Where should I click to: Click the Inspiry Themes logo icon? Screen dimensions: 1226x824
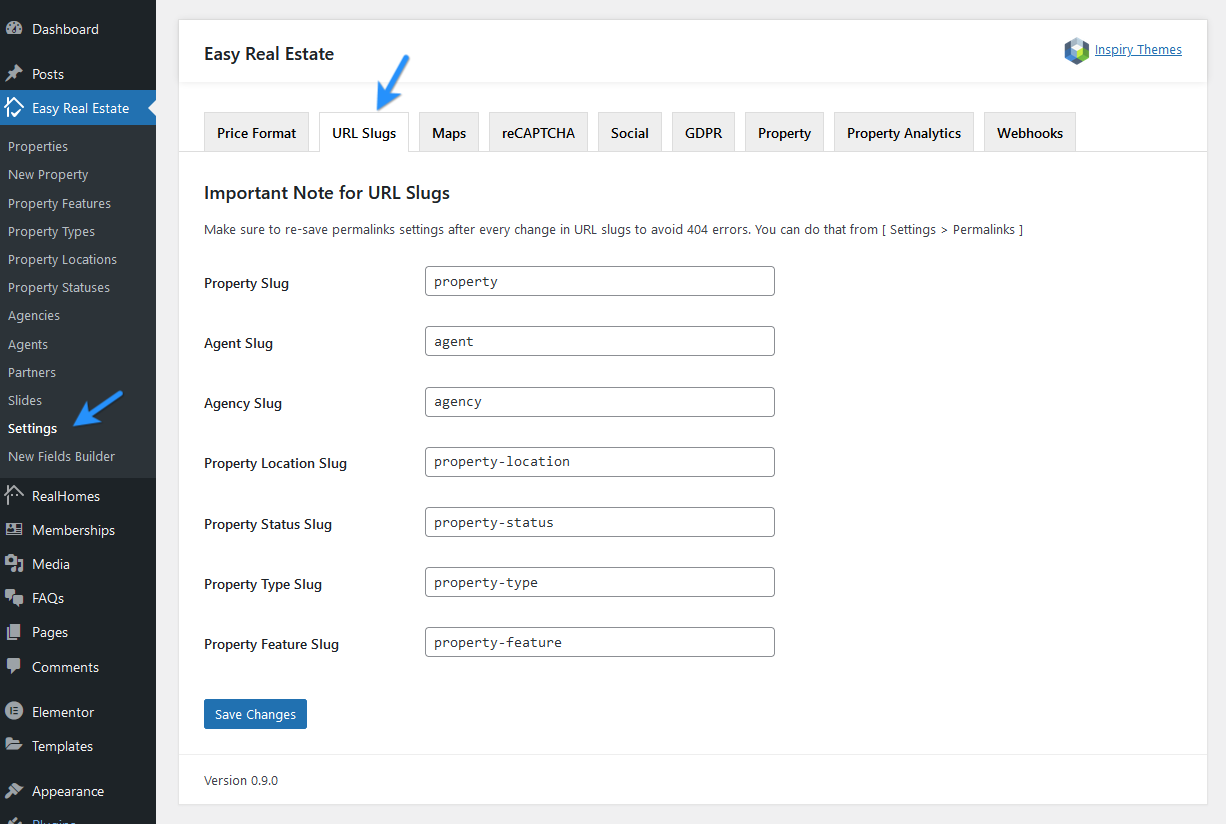tap(1076, 51)
